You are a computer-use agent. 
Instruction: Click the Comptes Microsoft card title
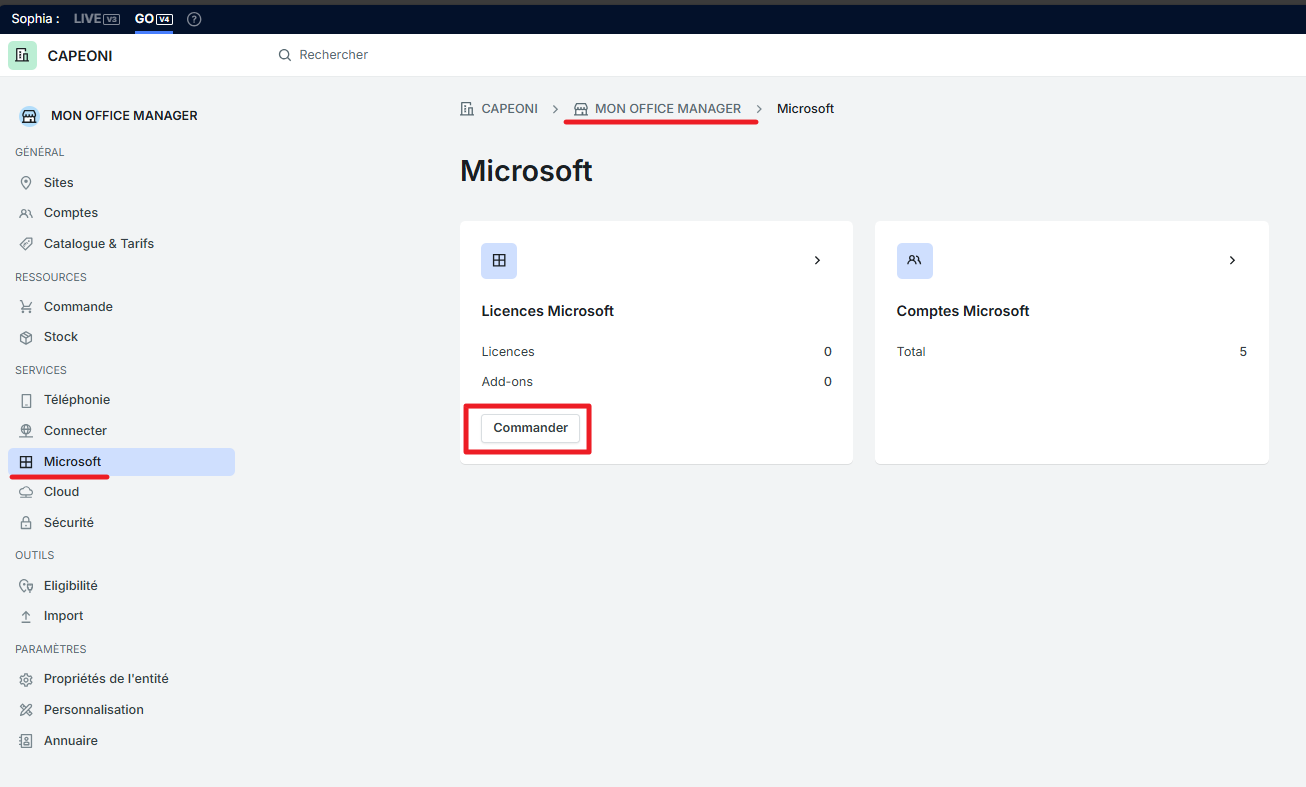tap(963, 311)
